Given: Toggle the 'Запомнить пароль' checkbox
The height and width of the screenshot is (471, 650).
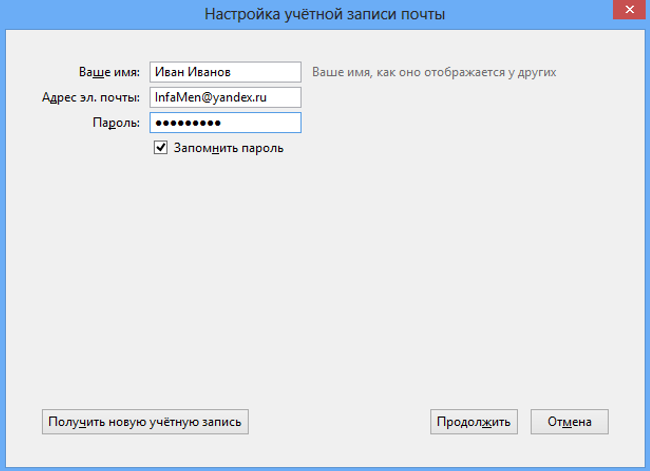Looking at the screenshot, I should click(160, 148).
